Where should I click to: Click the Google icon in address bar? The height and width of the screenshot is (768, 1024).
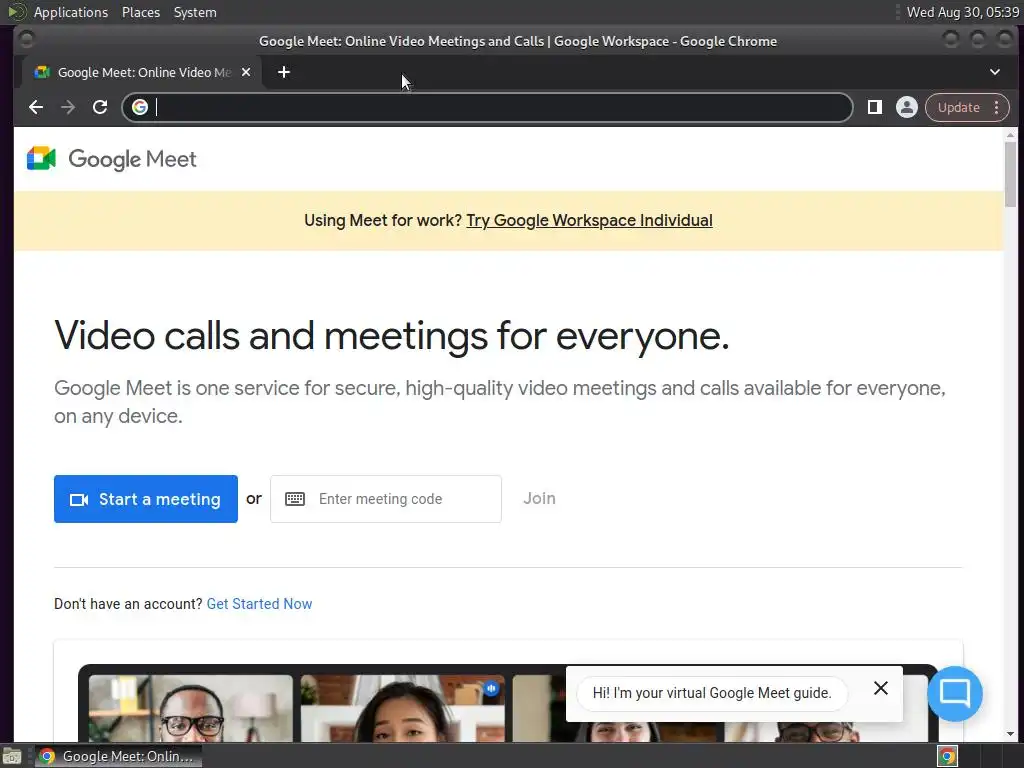click(x=140, y=107)
